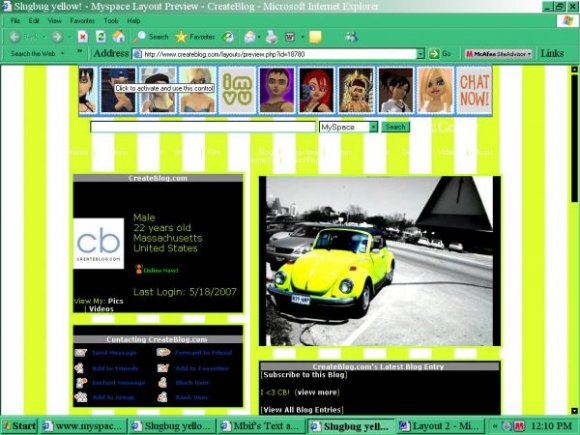Open the Favorites menu

click(82, 21)
